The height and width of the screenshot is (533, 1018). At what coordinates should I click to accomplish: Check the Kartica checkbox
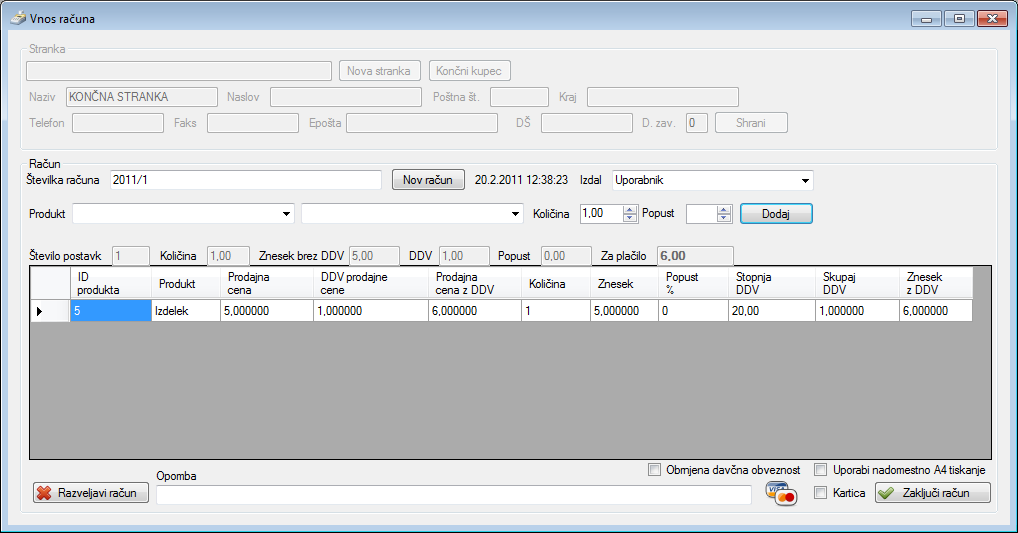point(821,493)
